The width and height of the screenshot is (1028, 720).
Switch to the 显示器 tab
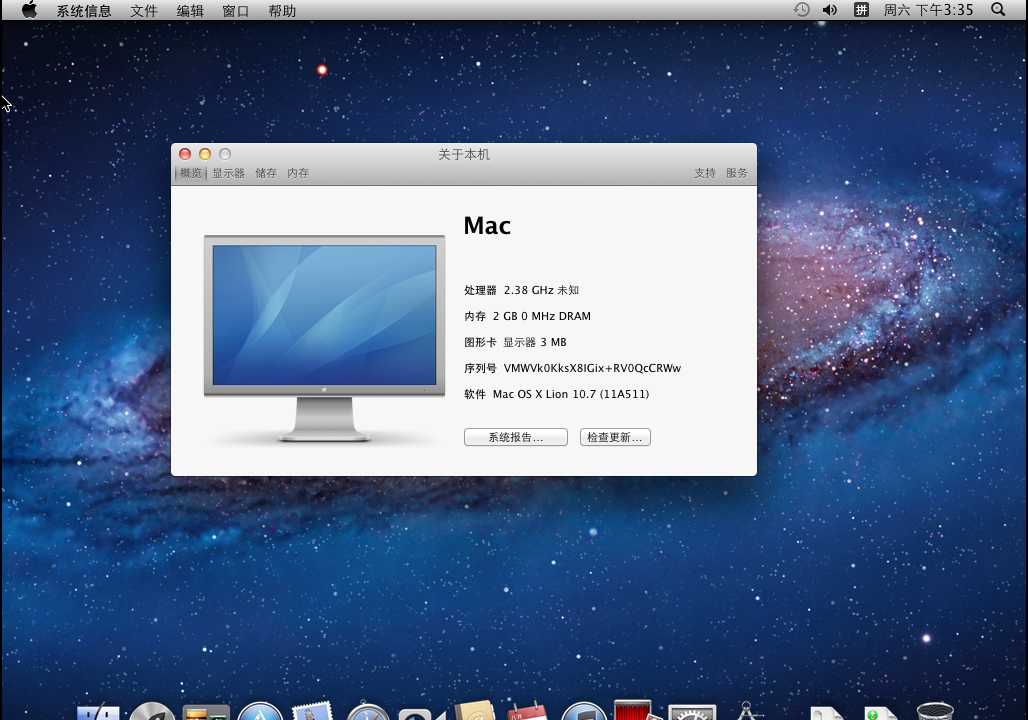[x=228, y=173]
